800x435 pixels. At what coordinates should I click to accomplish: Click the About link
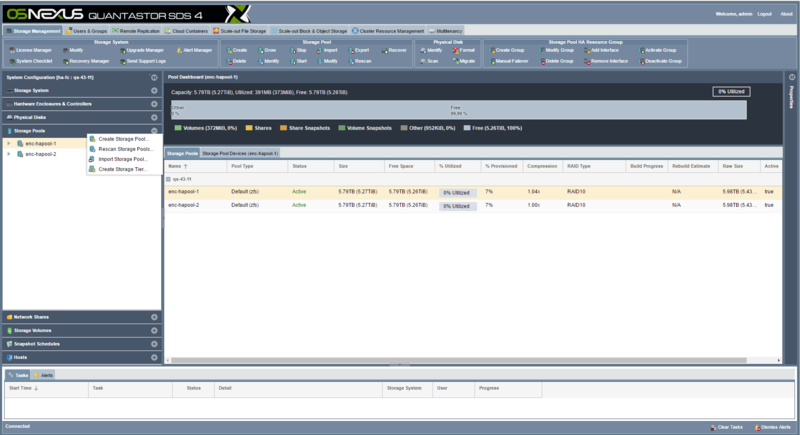[x=786, y=14]
